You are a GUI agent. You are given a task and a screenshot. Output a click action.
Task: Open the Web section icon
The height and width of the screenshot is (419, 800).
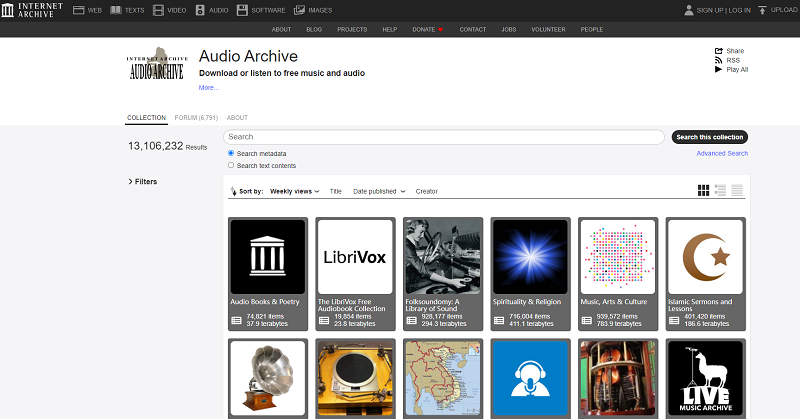click(79, 10)
